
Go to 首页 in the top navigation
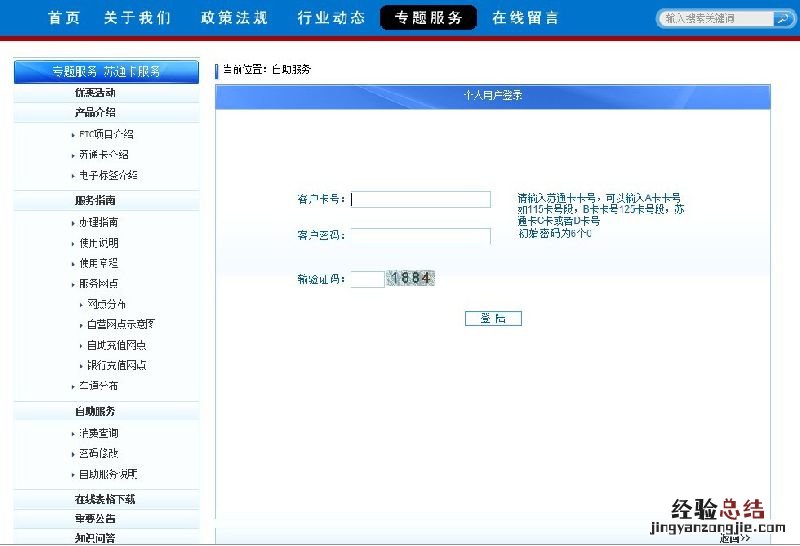pos(64,18)
